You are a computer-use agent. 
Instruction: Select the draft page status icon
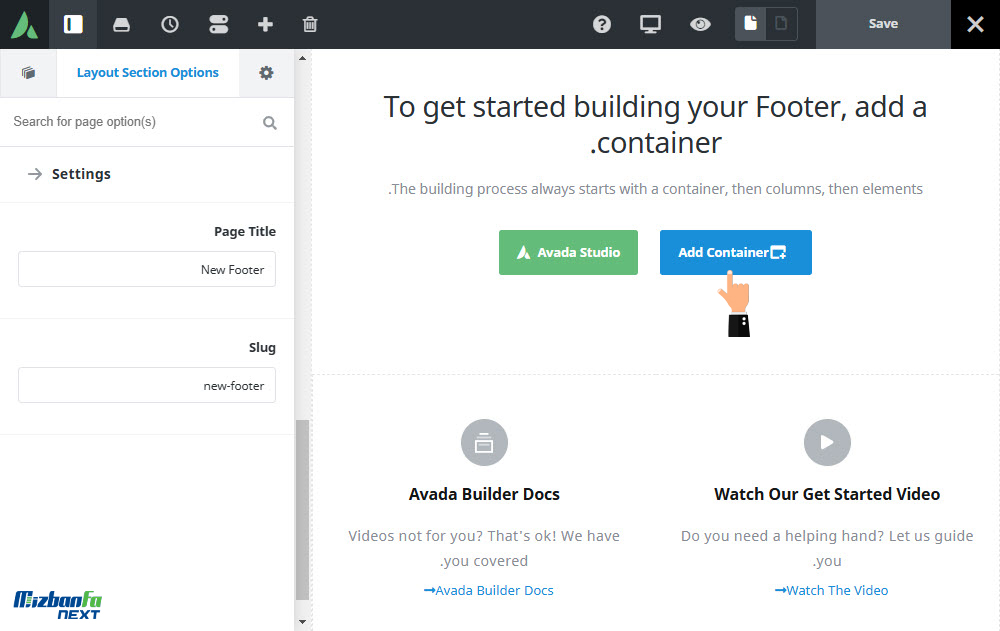[781, 24]
